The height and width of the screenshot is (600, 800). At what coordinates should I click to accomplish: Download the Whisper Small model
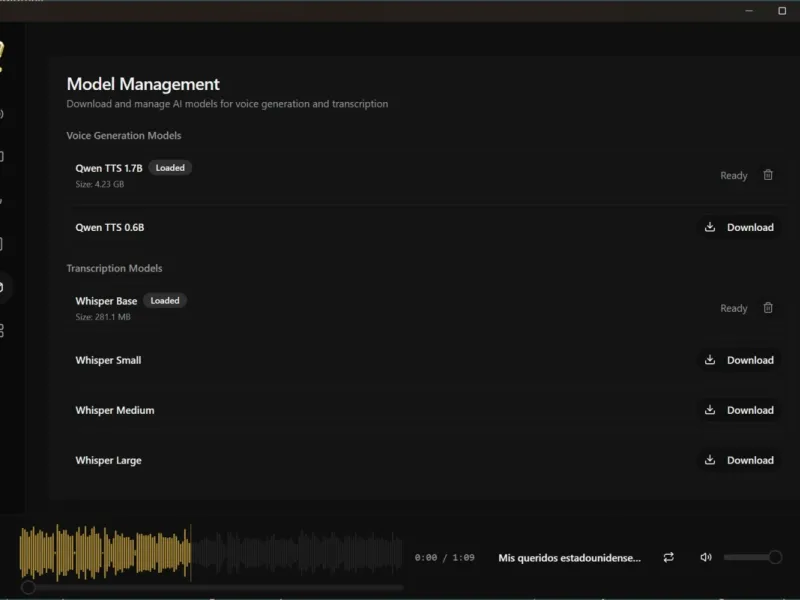739,360
